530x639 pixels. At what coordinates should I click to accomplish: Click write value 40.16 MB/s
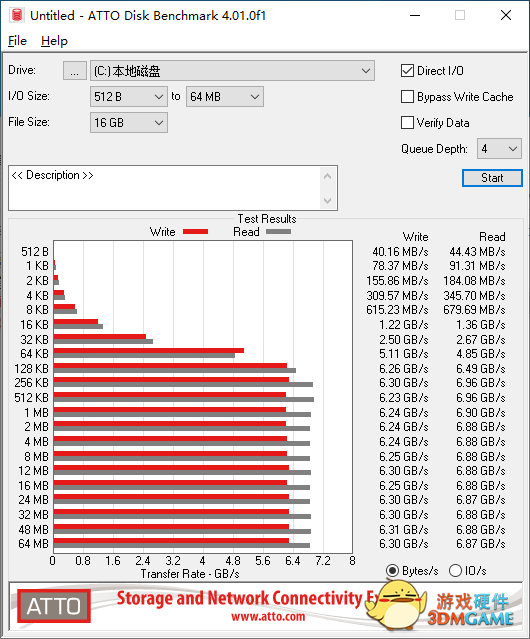tap(400, 252)
